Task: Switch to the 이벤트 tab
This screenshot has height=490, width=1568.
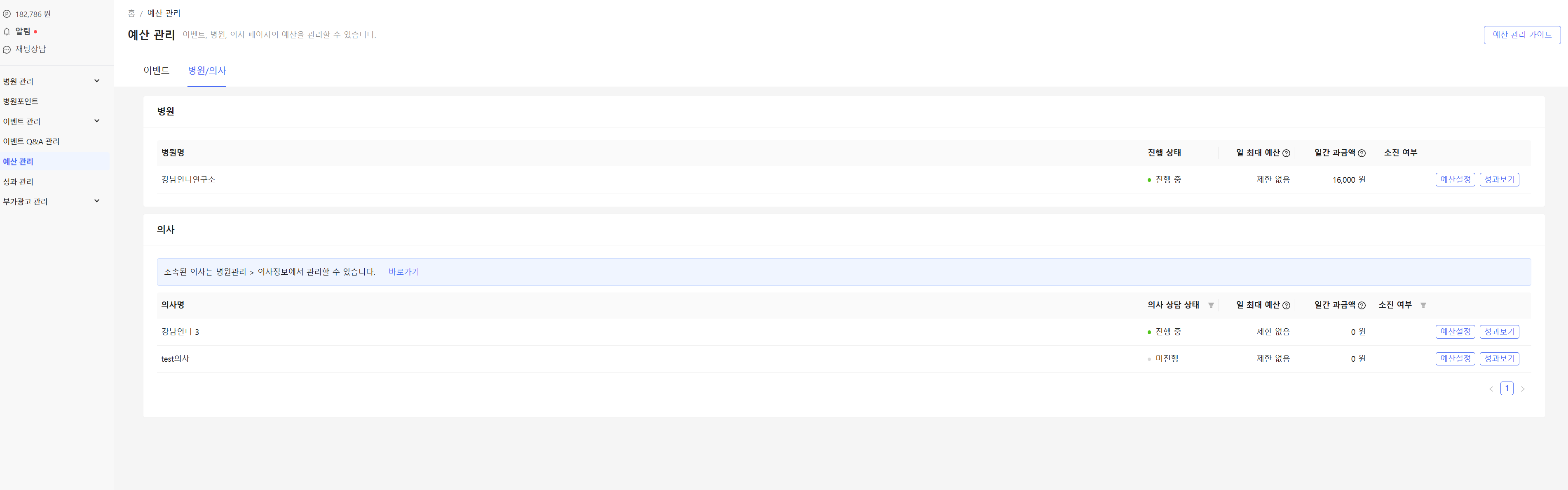Action: (157, 71)
